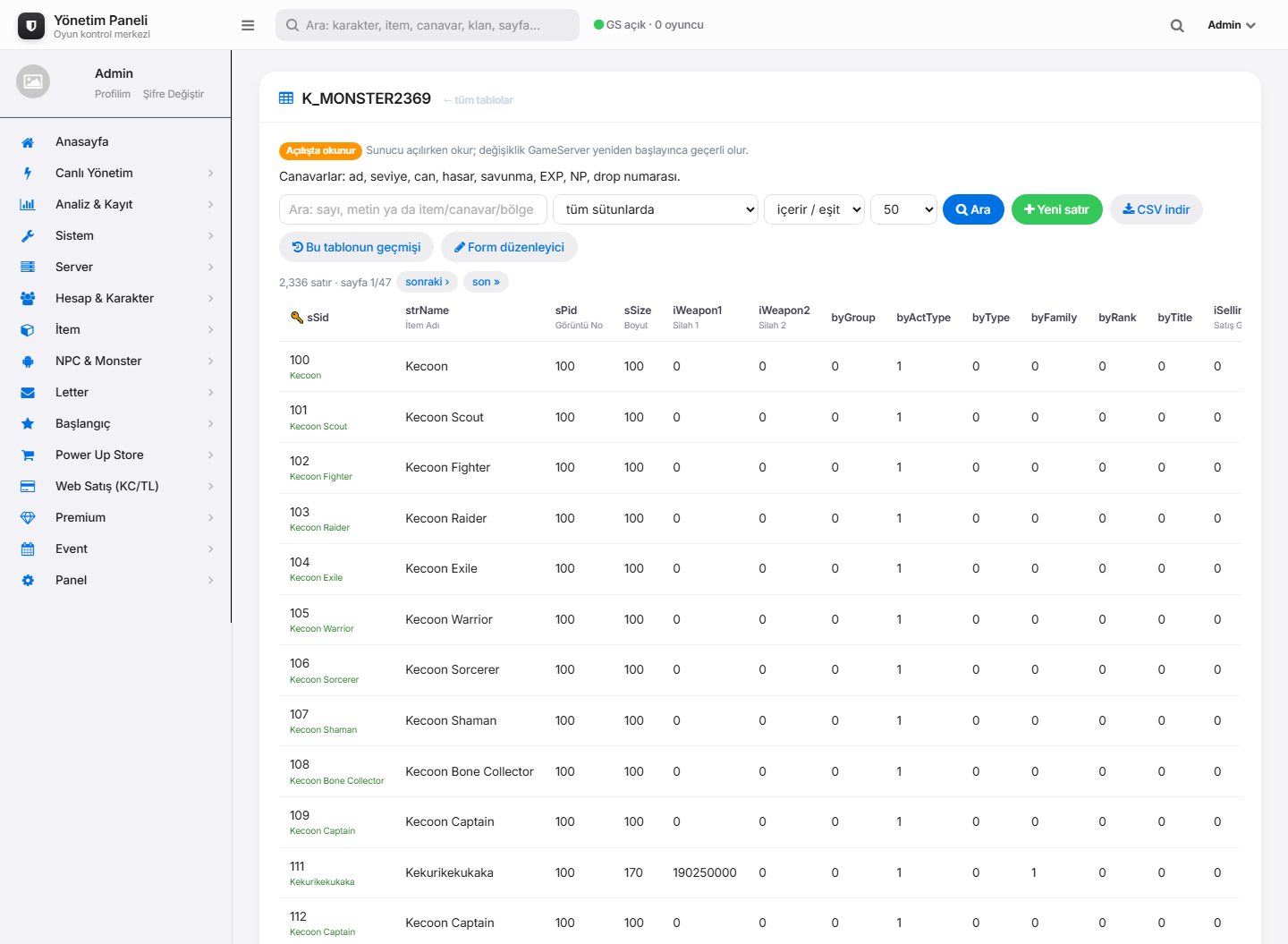
Task: Click the Letter envelope icon
Action: pos(28,393)
